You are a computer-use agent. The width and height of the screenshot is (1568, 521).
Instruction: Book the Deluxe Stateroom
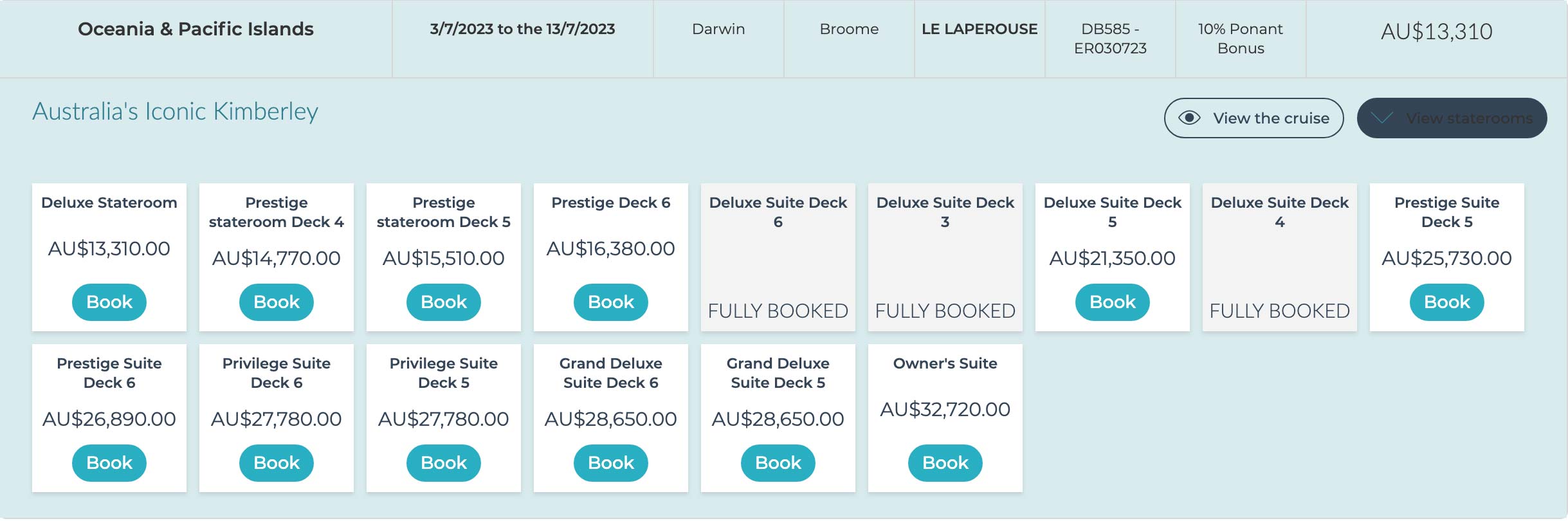click(109, 302)
